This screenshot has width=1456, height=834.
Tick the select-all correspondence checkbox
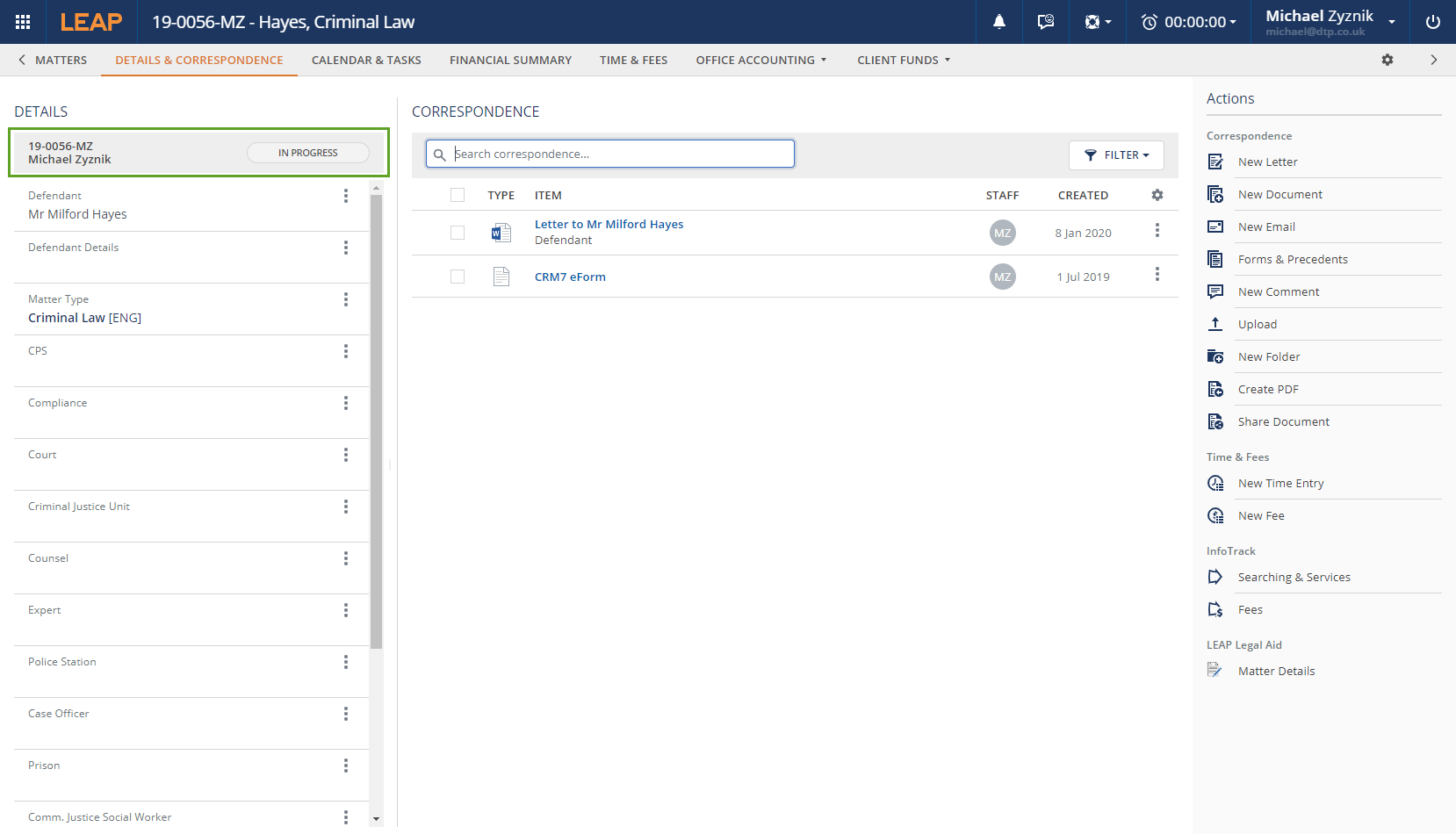458,195
